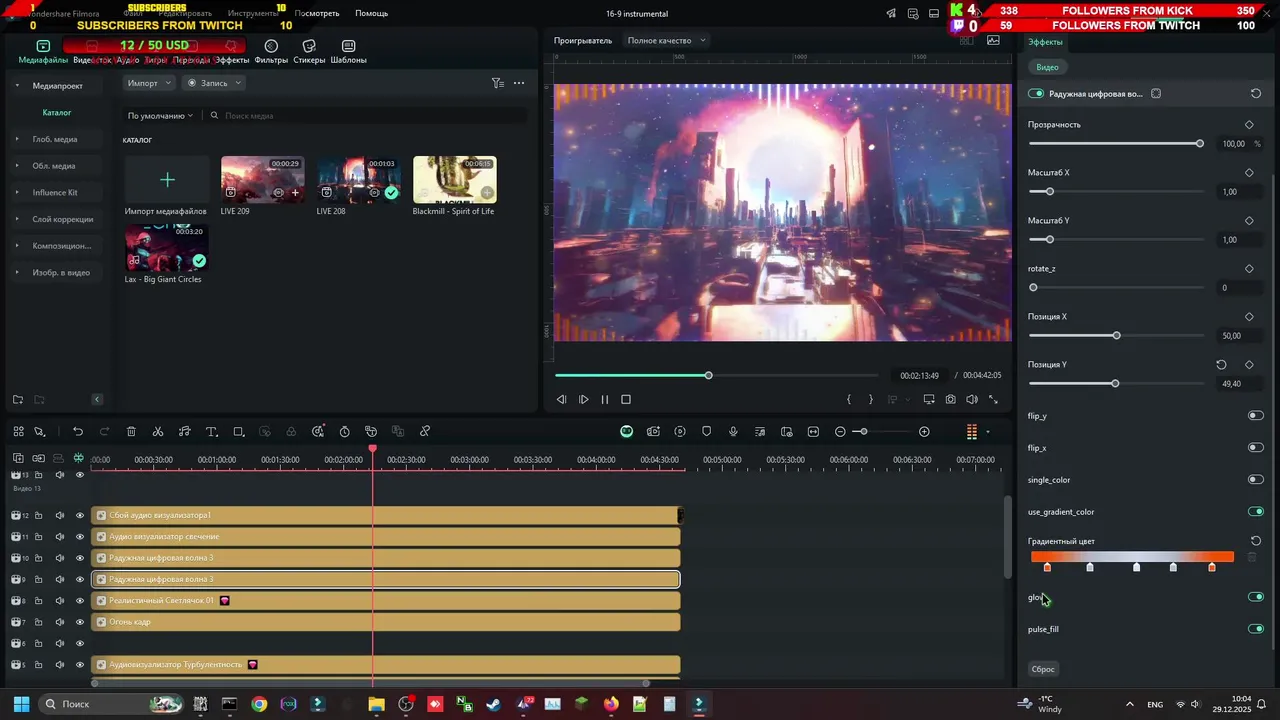Select the Огонь кадр clip
Image resolution: width=1280 pixels, height=720 pixels.
tap(385, 622)
